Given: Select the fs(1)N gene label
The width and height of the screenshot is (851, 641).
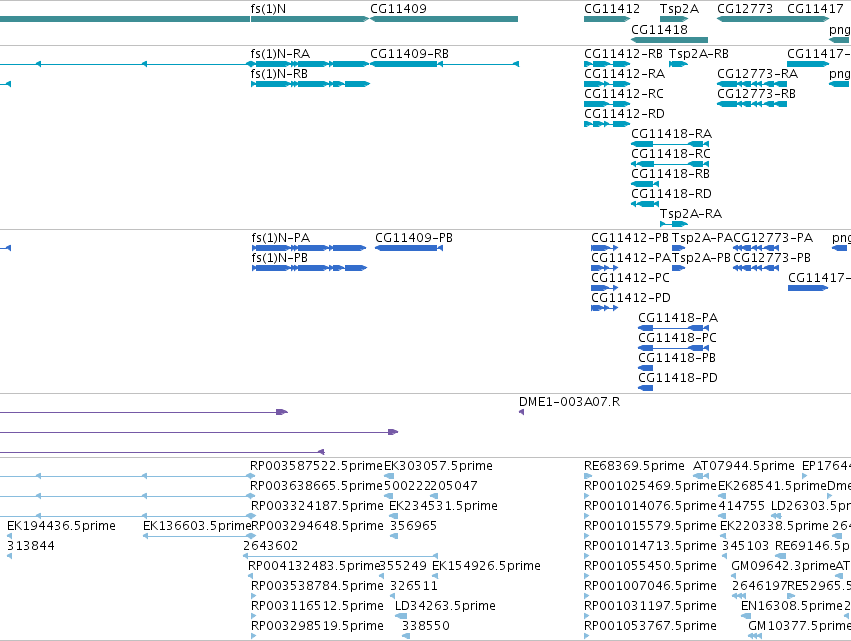Looking at the screenshot, I should (268, 9).
